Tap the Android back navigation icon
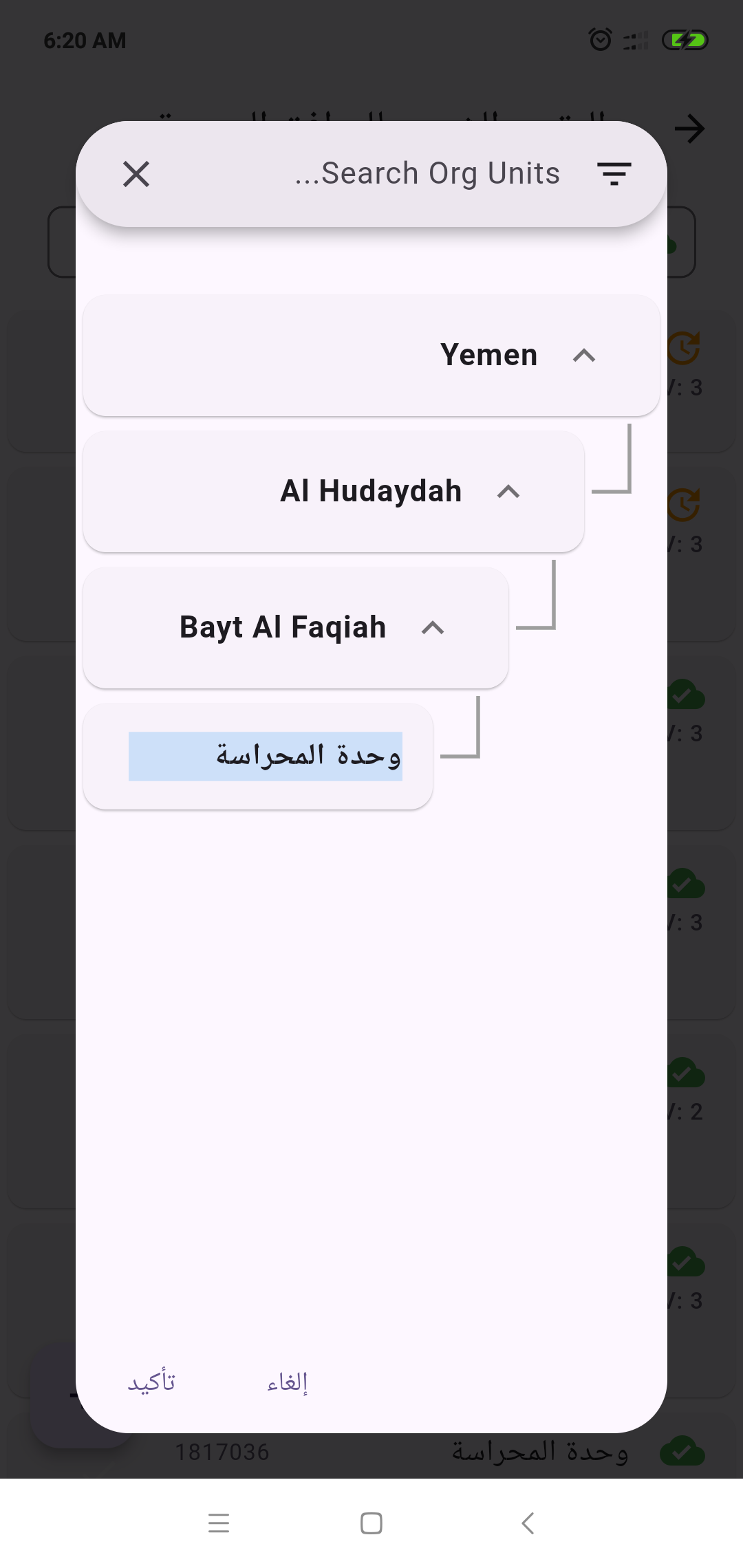Viewport: 743px width, 1568px height. point(528,1523)
